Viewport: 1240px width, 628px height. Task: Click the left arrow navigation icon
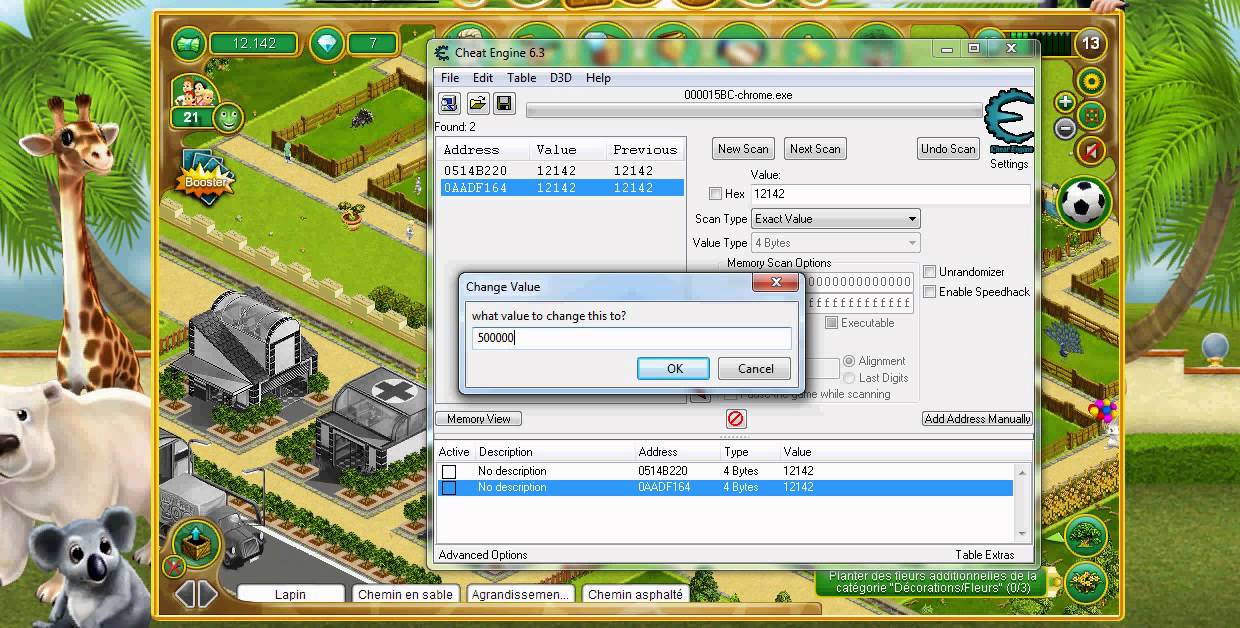(185, 594)
